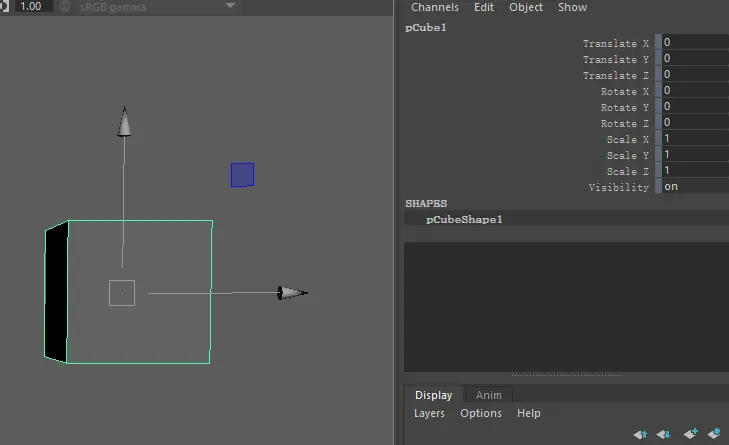The image size is (729, 445).
Task: Open the Object menu in Channel Box
Action: 526,7
